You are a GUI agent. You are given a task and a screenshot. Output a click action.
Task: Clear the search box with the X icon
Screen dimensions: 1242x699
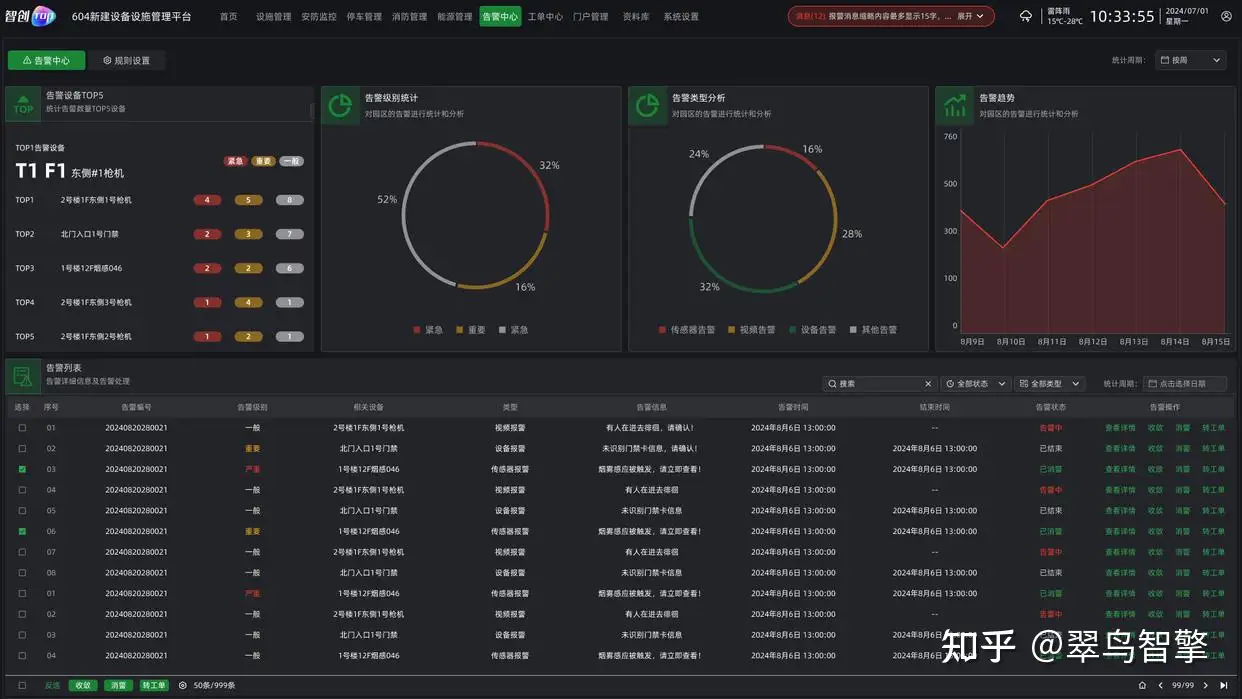coord(928,384)
